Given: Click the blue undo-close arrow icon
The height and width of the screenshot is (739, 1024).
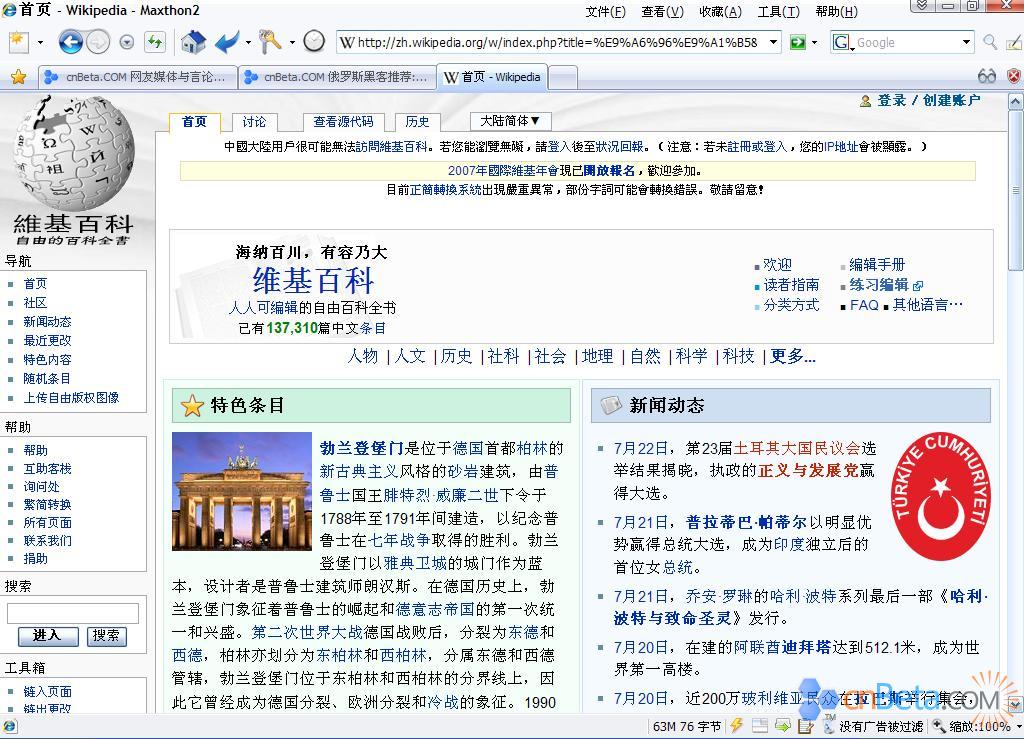Looking at the screenshot, I should pos(227,42).
